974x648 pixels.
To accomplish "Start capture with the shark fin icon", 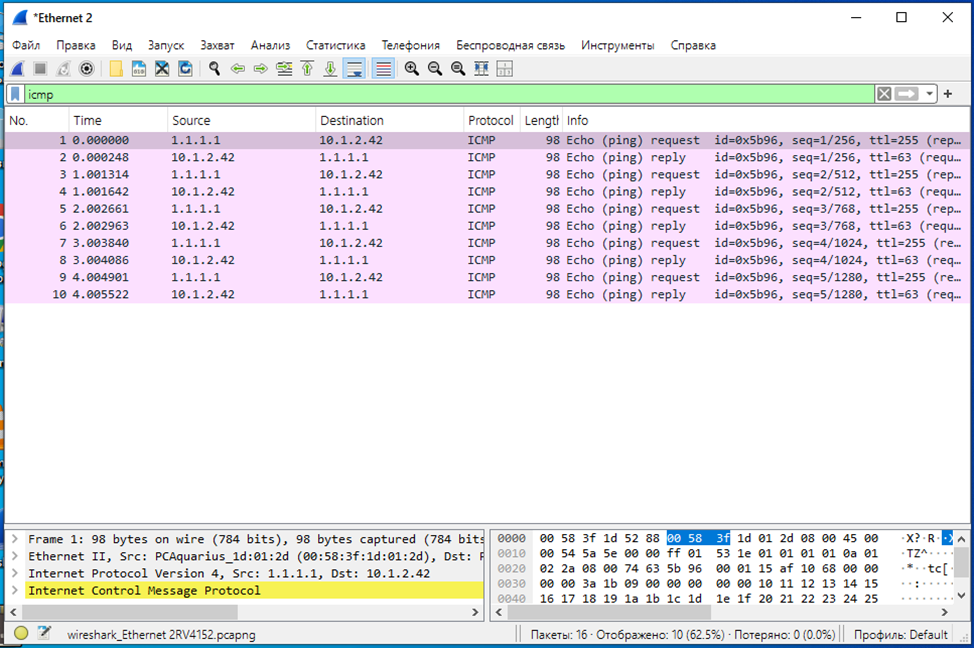I will pyautogui.click(x=17, y=69).
